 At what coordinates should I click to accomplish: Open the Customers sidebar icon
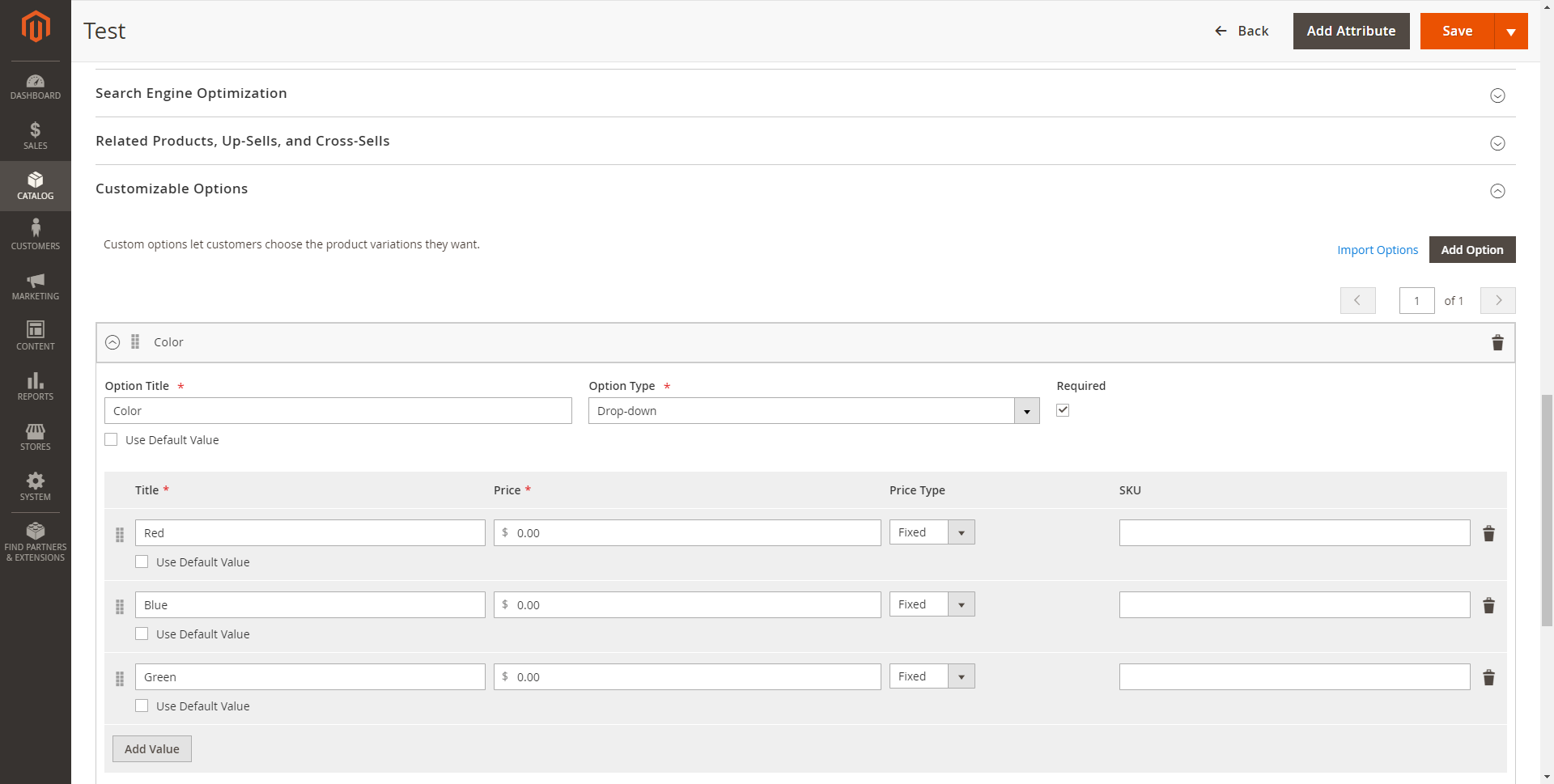(36, 235)
